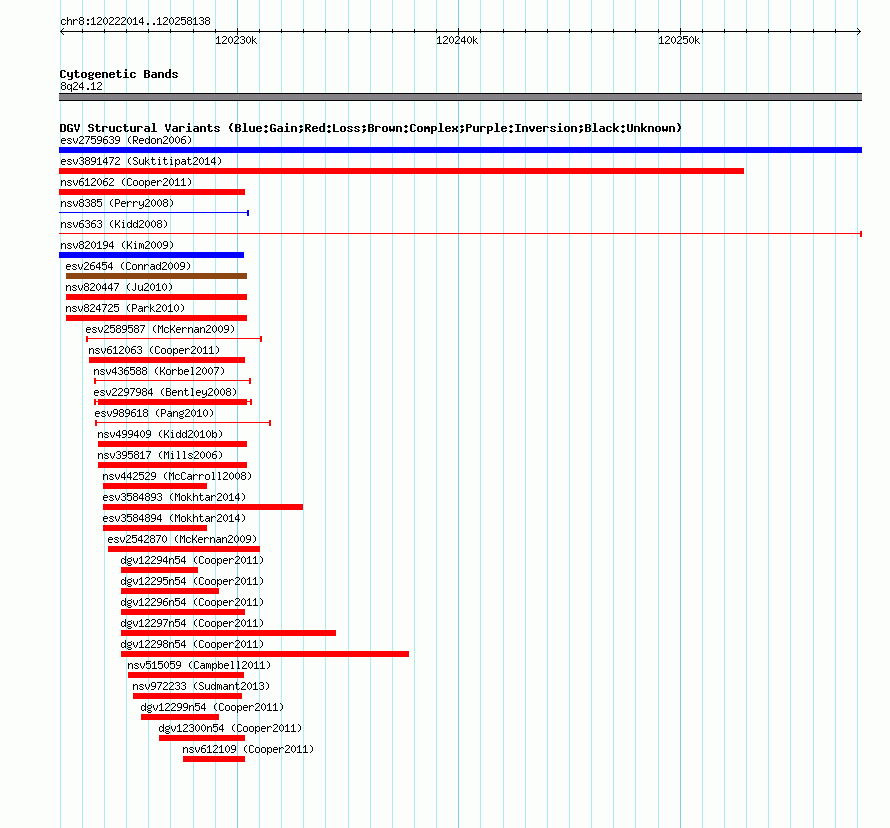Click the left arrow of the ruler
This screenshot has height=828, width=890.
coord(62,31)
